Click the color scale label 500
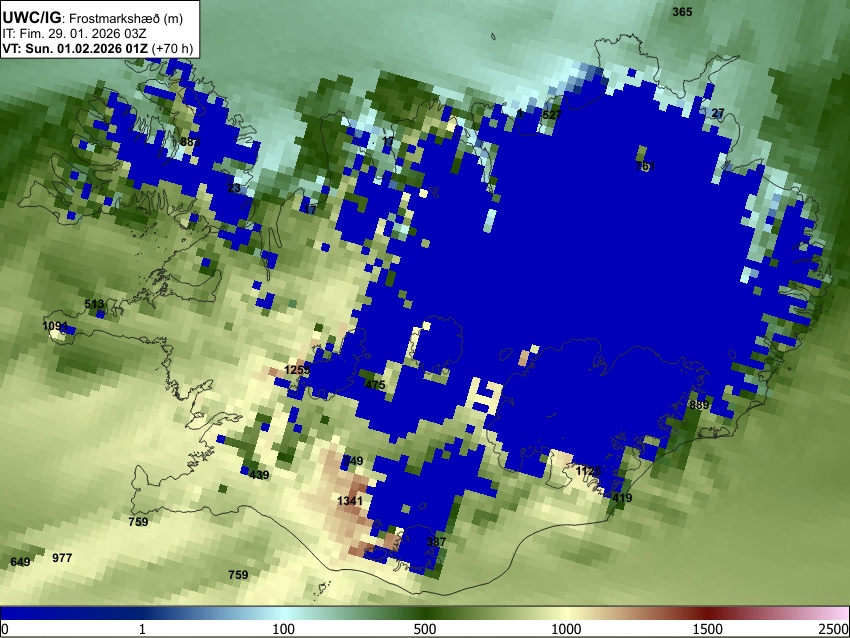Viewport: 850px width, 638px height. 424,629
